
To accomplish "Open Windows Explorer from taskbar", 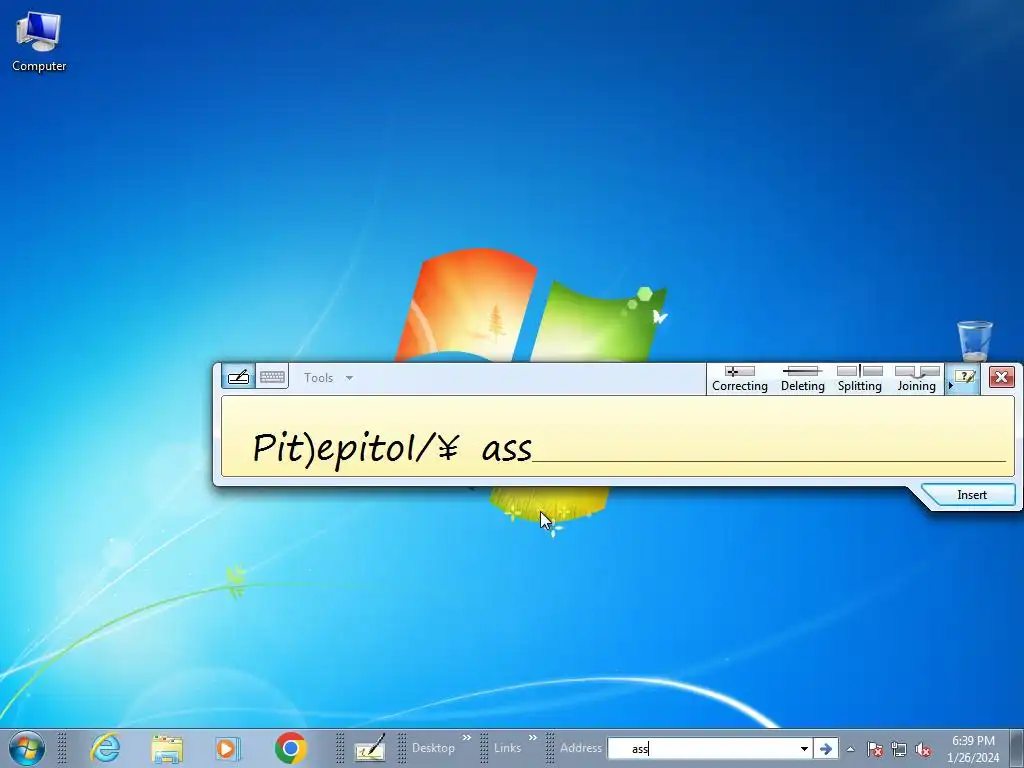I will click(x=167, y=748).
